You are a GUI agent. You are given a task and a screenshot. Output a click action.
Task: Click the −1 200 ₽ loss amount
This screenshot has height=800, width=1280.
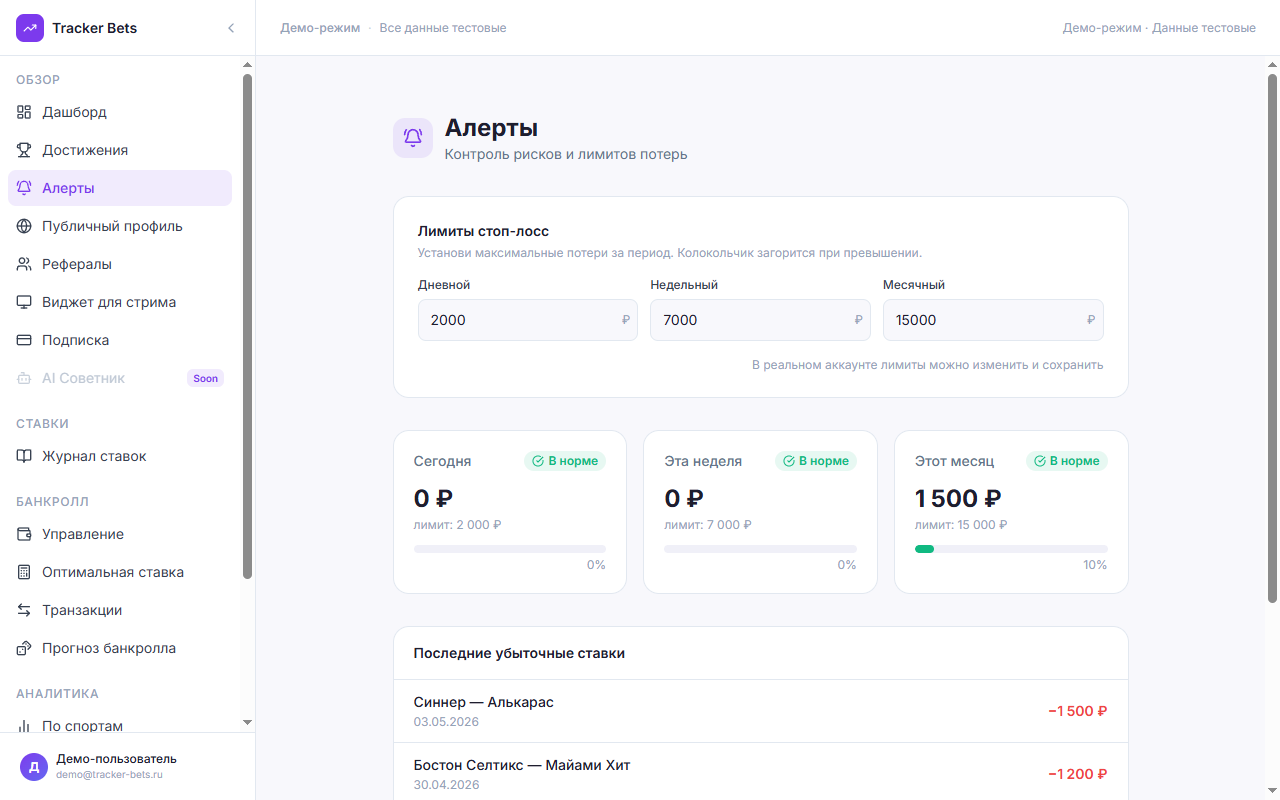pos(1078,774)
